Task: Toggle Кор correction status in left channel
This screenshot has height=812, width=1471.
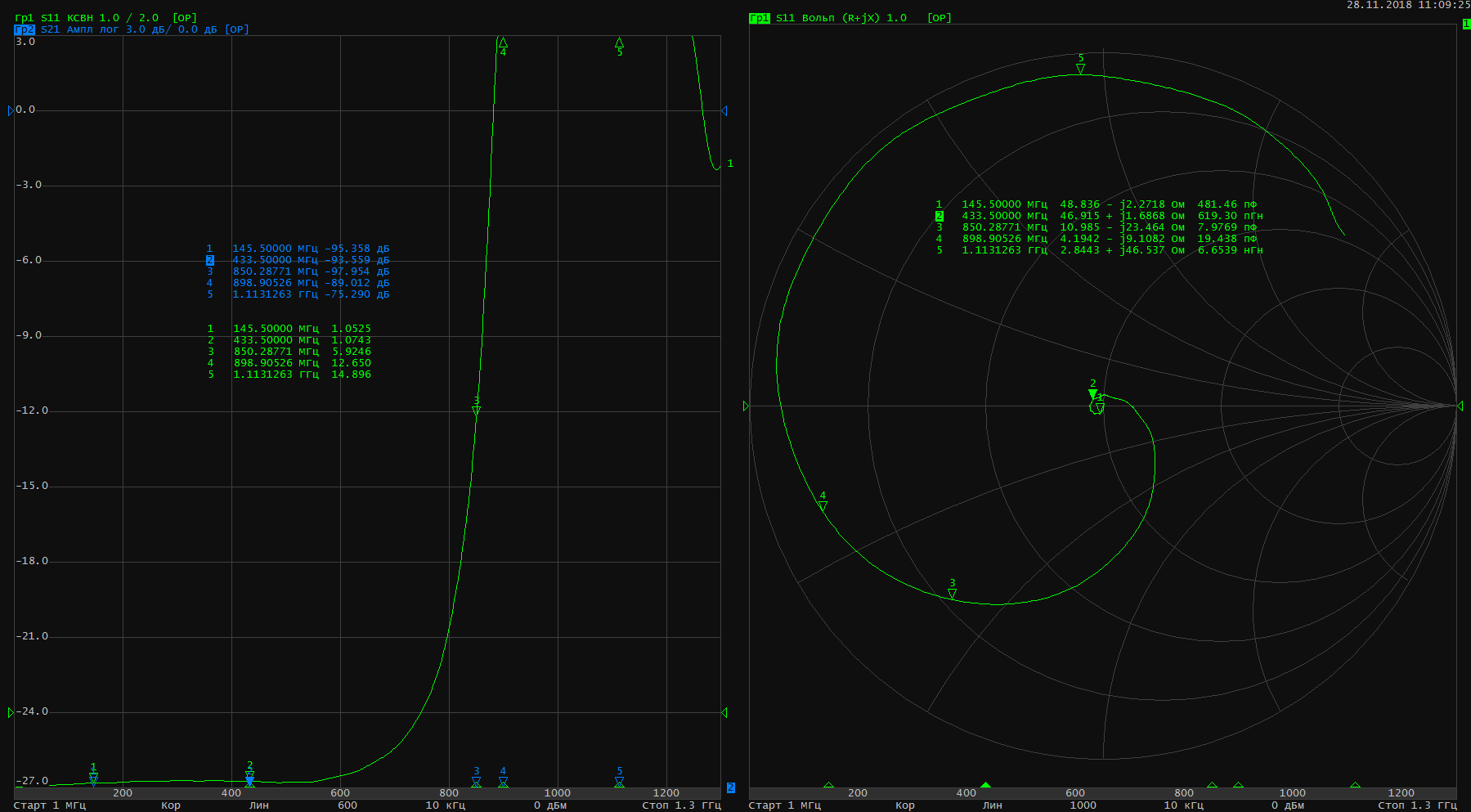Action: tap(170, 805)
